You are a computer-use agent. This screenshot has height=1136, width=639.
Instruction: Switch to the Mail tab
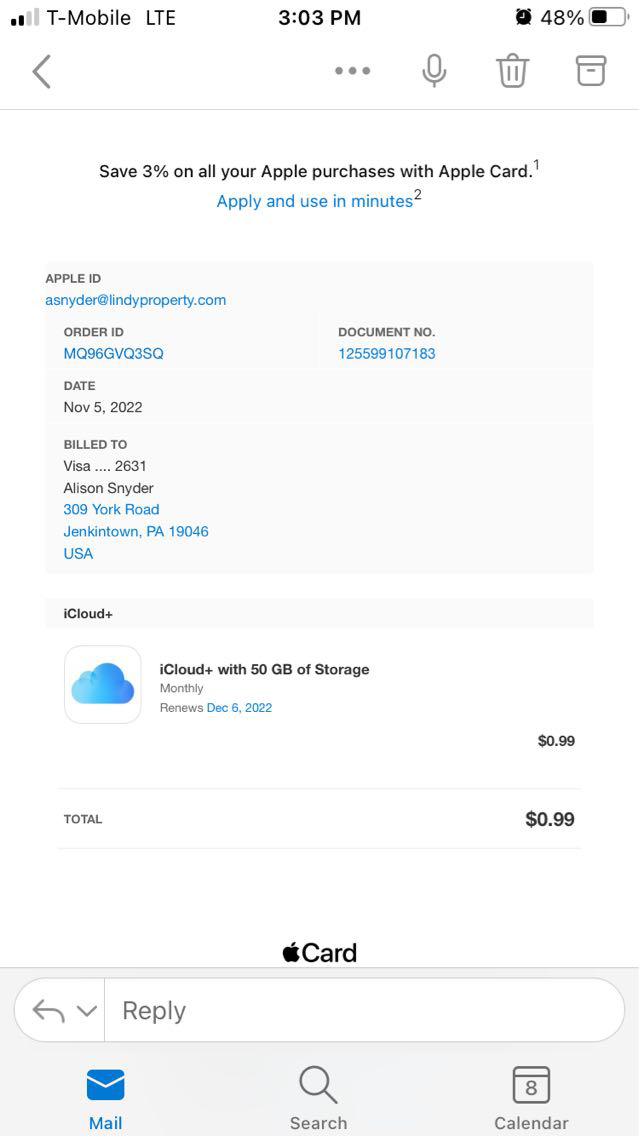point(105,1098)
